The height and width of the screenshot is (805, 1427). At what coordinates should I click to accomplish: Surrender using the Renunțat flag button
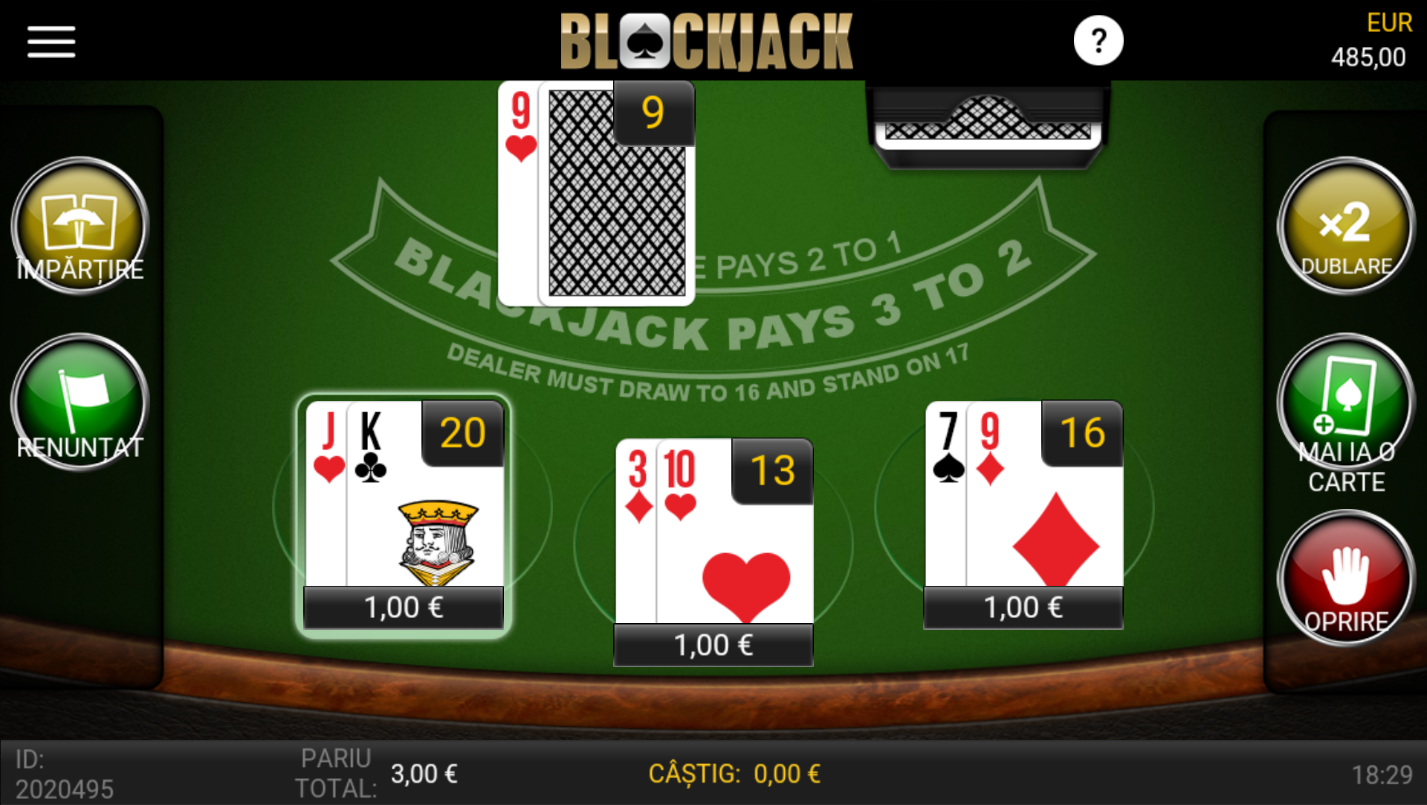80,402
